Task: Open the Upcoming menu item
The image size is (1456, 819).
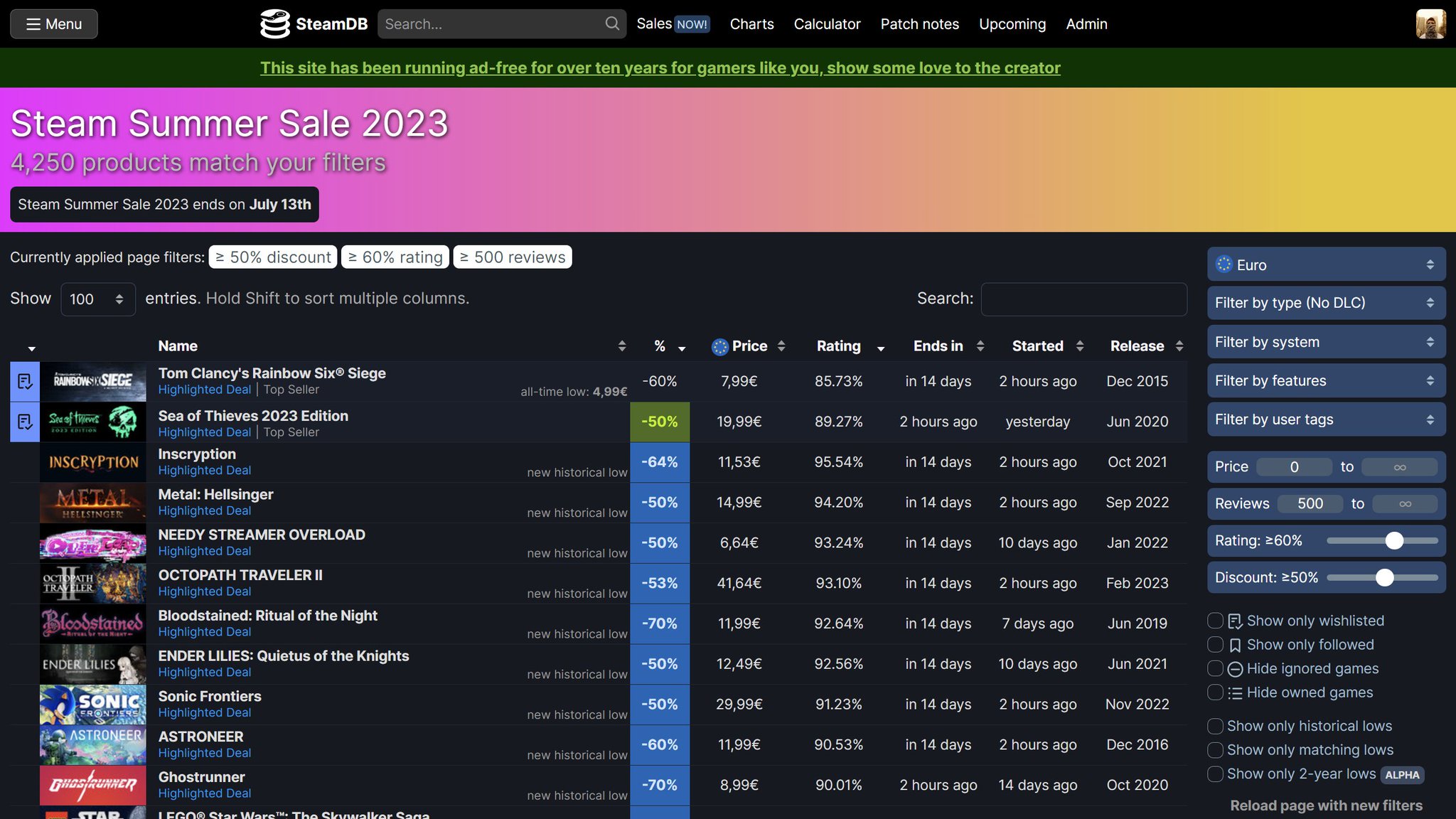Action: pos(1013,23)
